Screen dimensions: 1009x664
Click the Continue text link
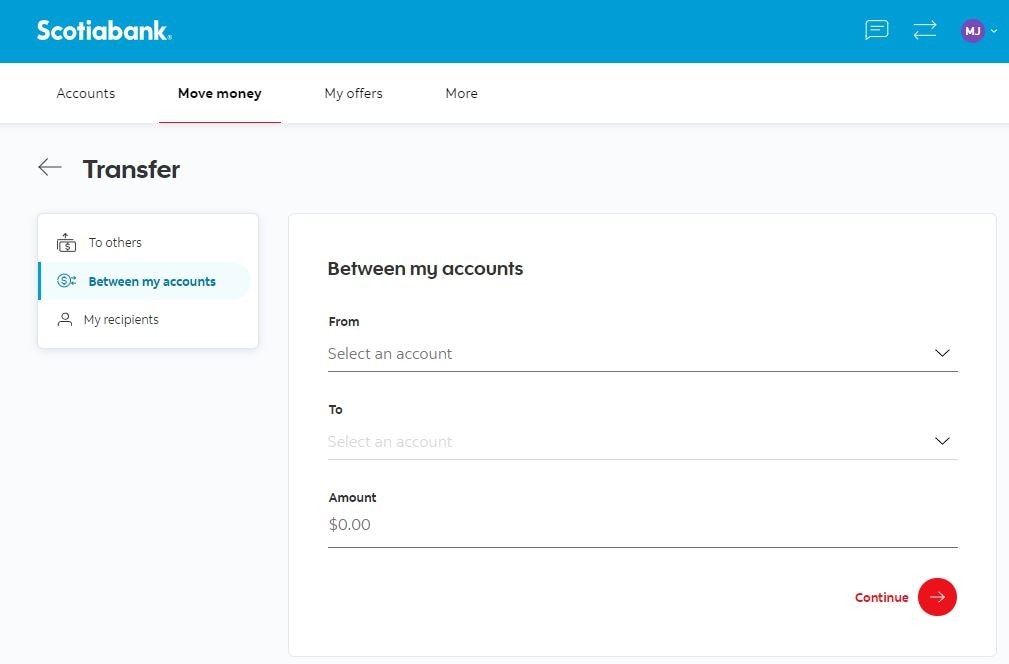click(881, 597)
